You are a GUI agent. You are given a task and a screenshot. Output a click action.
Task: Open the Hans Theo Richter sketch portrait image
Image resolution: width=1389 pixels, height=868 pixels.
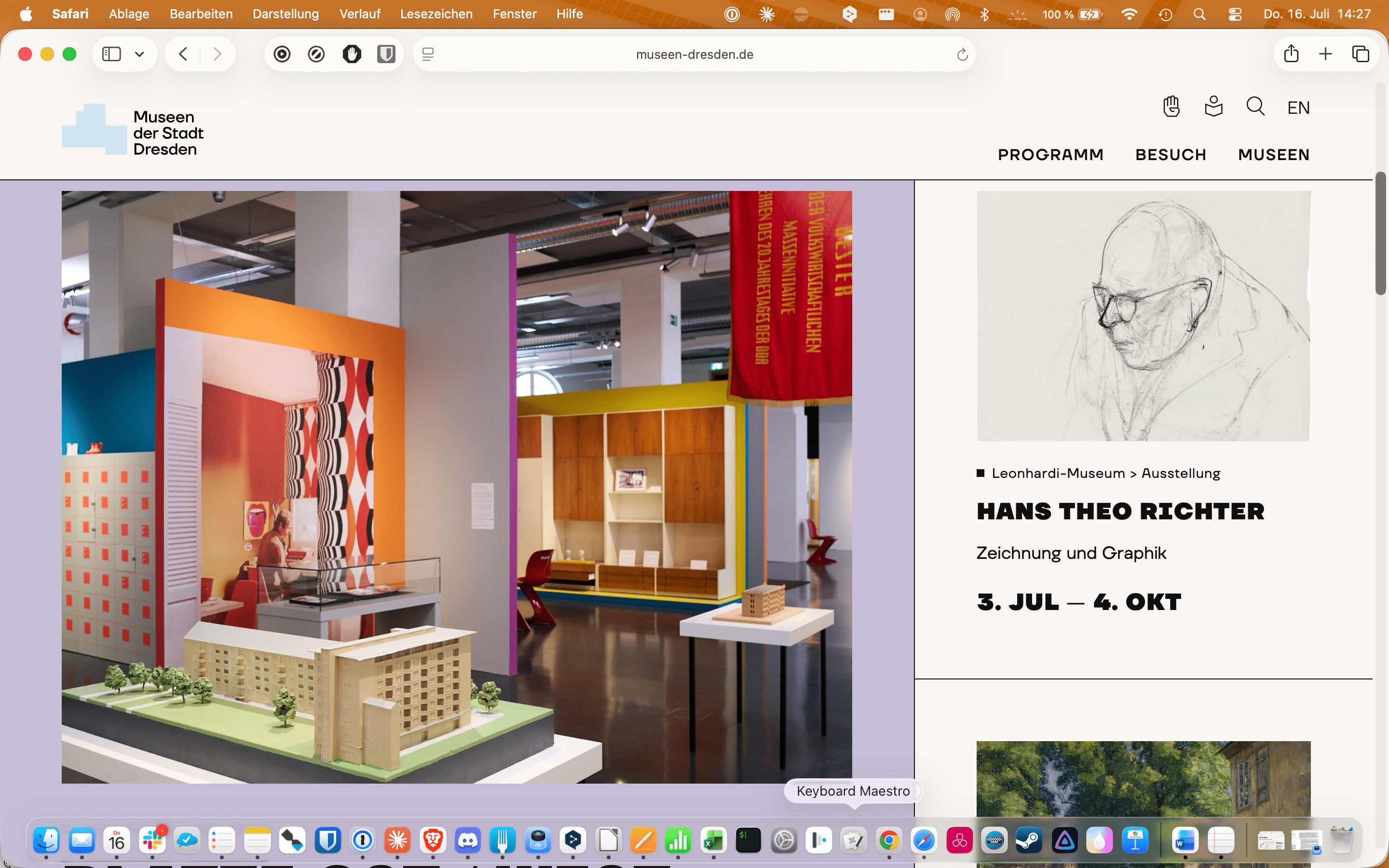1144,316
